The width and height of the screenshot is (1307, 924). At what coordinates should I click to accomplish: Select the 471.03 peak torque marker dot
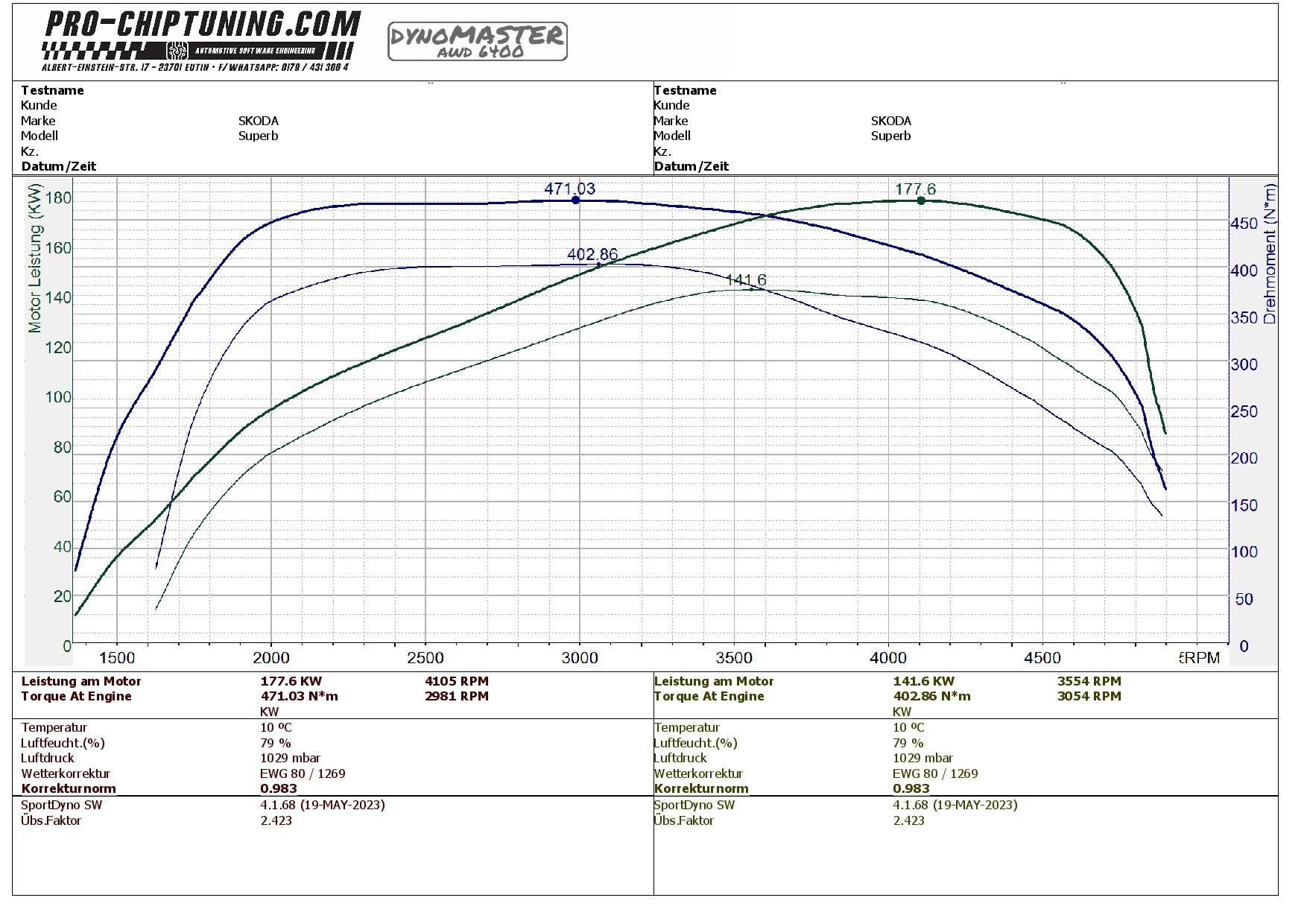[575, 200]
